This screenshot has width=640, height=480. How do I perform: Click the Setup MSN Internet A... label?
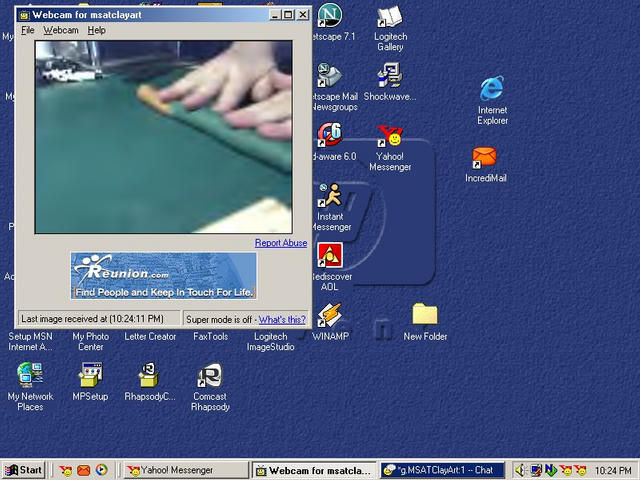coord(30,342)
